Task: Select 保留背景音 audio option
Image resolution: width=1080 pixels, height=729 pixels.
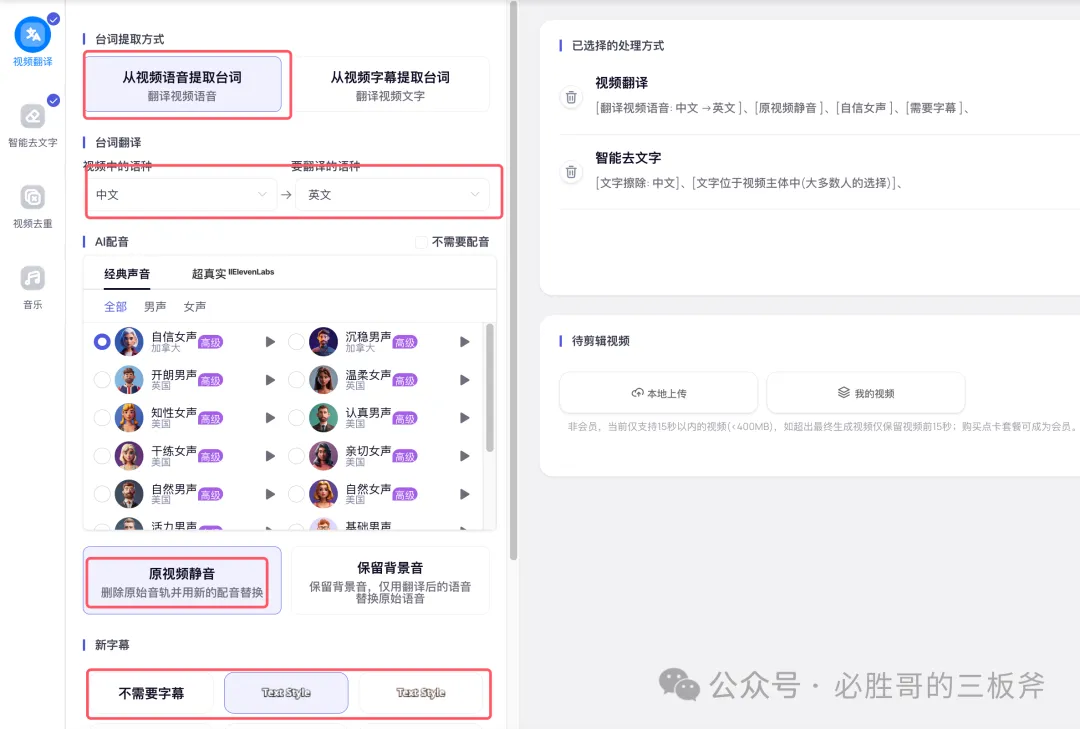Action: point(390,581)
